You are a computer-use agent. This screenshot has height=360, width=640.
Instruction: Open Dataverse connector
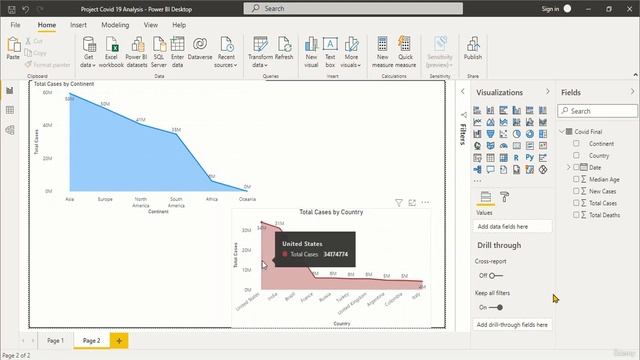coord(200,49)
